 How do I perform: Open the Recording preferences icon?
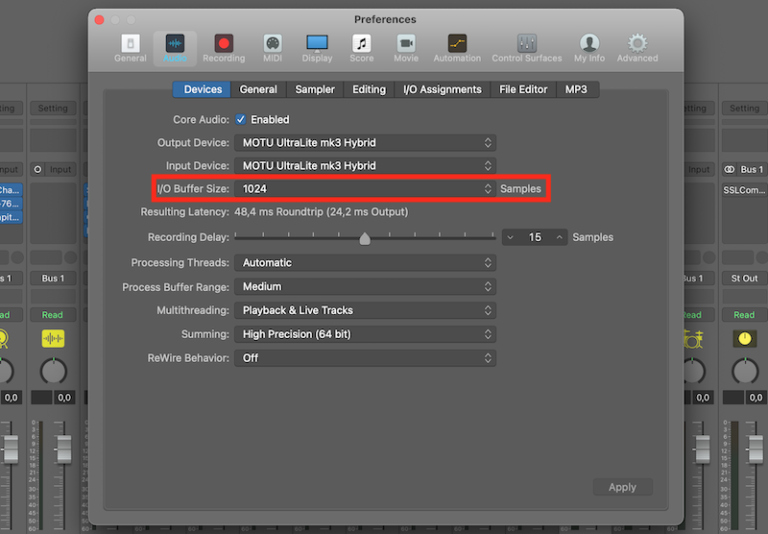[x=224, y=48]
